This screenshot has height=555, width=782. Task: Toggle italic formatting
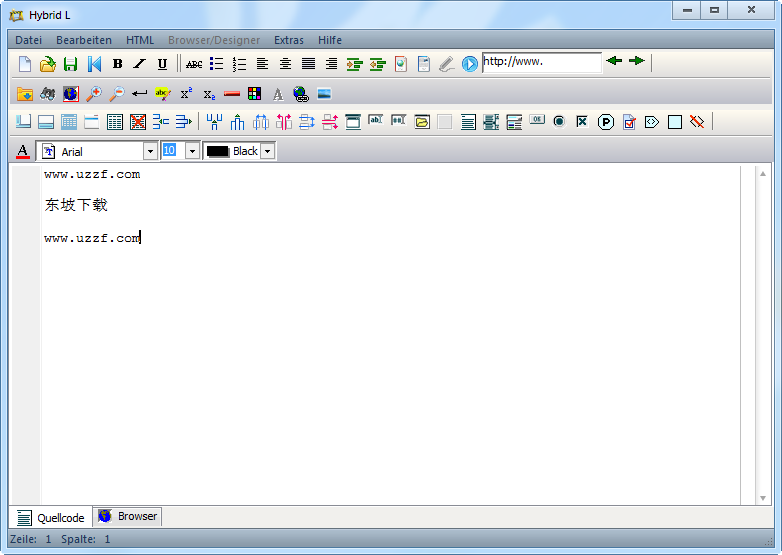pyautogui.click(x=140, y=64)
